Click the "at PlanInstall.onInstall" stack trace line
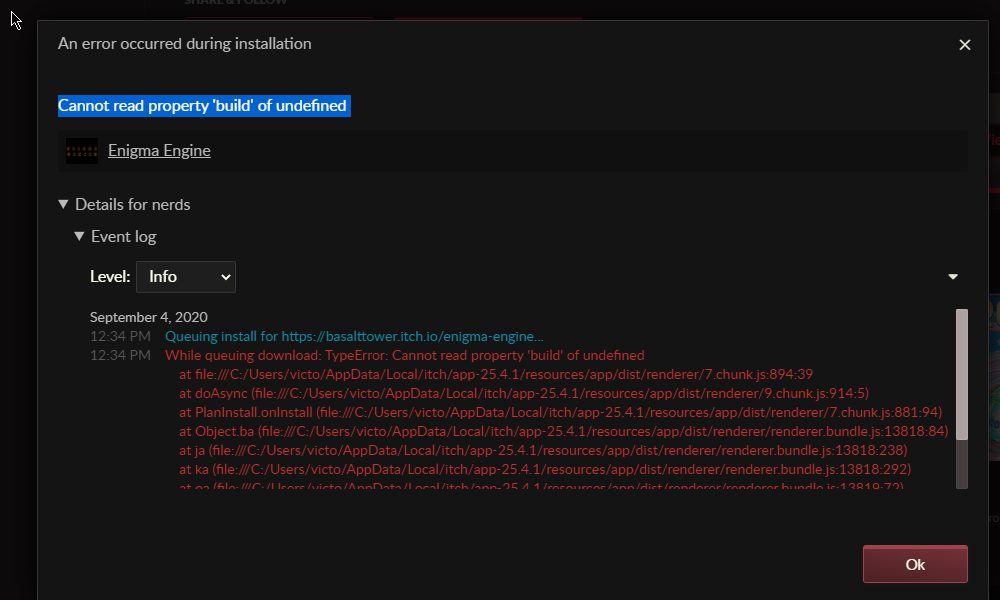This screenshot has width=1000, height=600. 561,412
